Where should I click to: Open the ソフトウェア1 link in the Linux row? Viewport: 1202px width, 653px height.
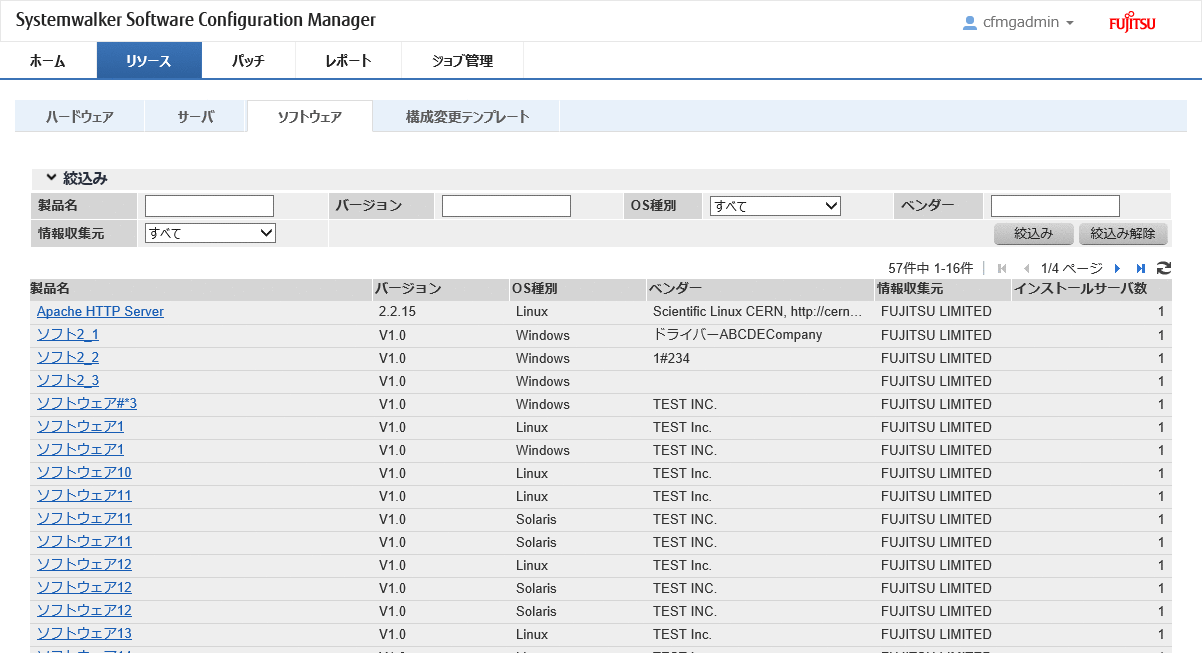pyautogui.click(x=80, y=426)
